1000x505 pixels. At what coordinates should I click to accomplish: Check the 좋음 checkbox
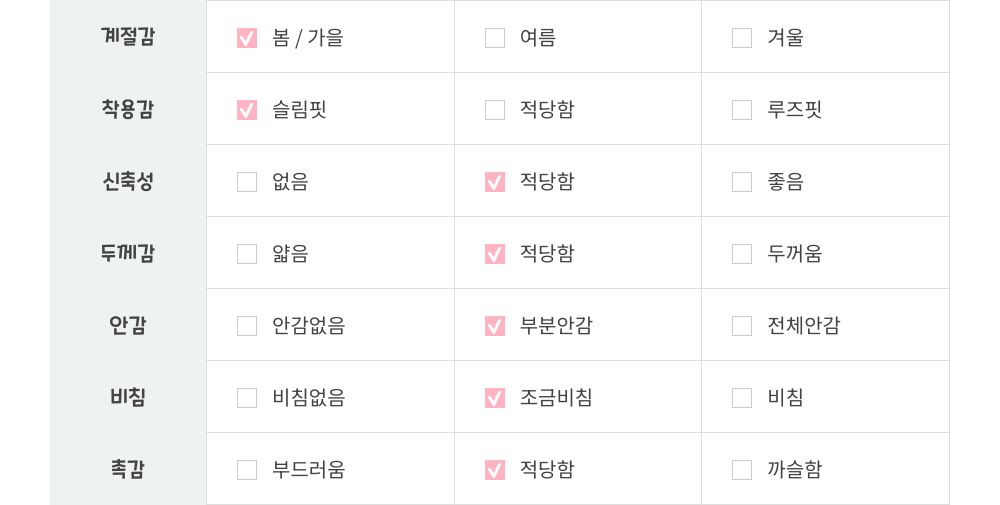(742, 182)
